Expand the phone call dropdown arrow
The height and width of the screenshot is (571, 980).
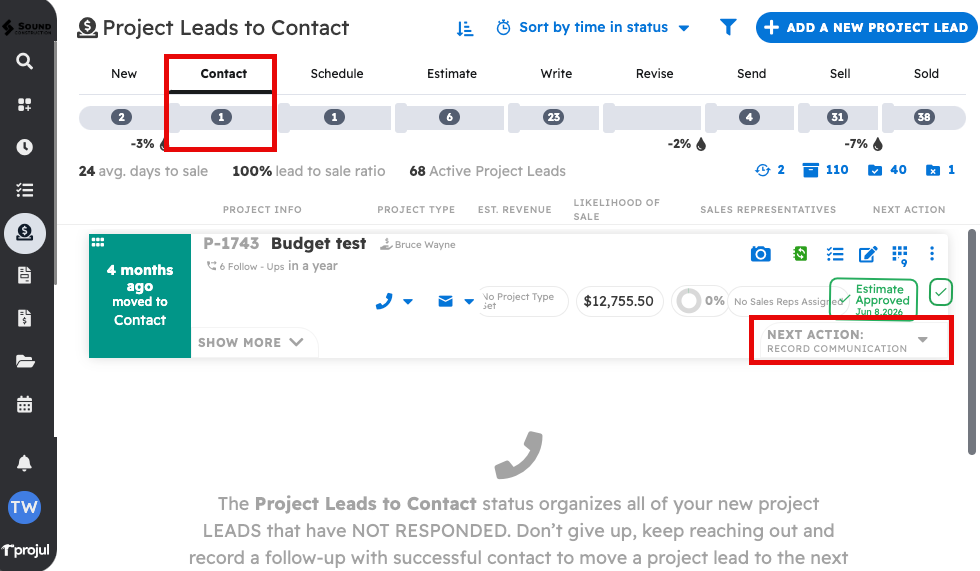click(408, 301)
